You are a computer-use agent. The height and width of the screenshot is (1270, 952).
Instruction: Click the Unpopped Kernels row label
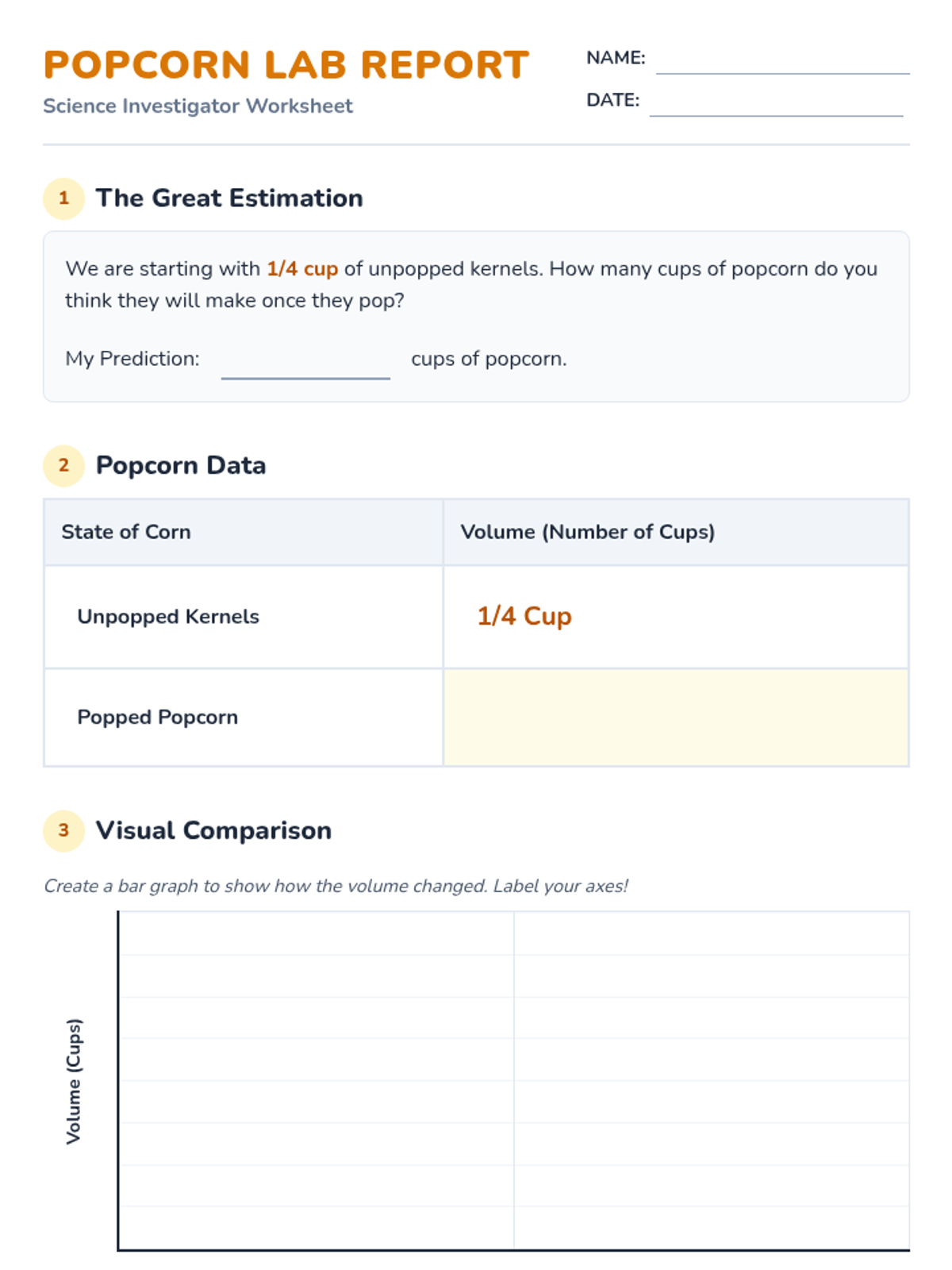coord(168,617)
